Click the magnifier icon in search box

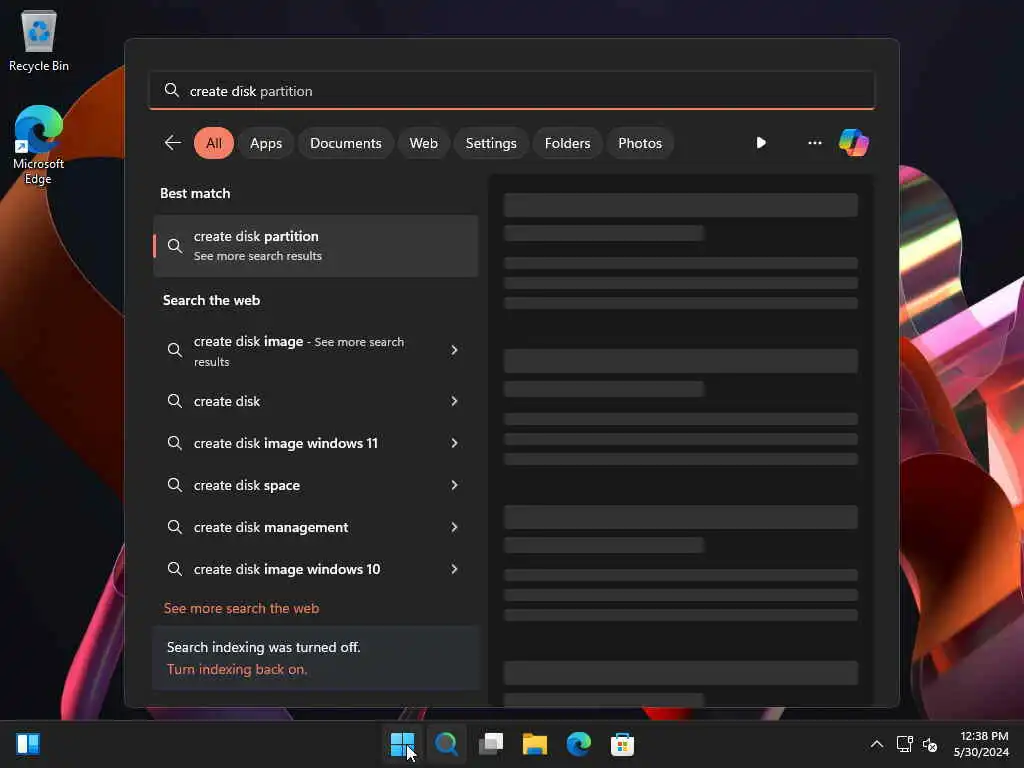coord(172,90)
